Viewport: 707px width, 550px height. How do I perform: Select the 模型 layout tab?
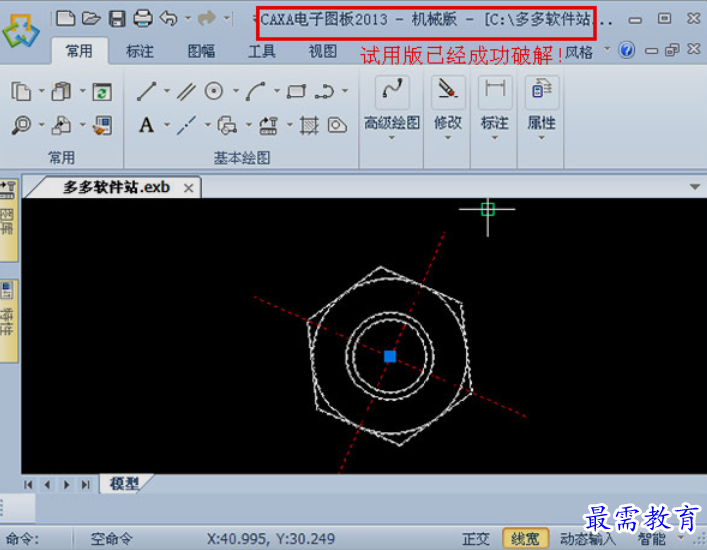tap(125, 484)
